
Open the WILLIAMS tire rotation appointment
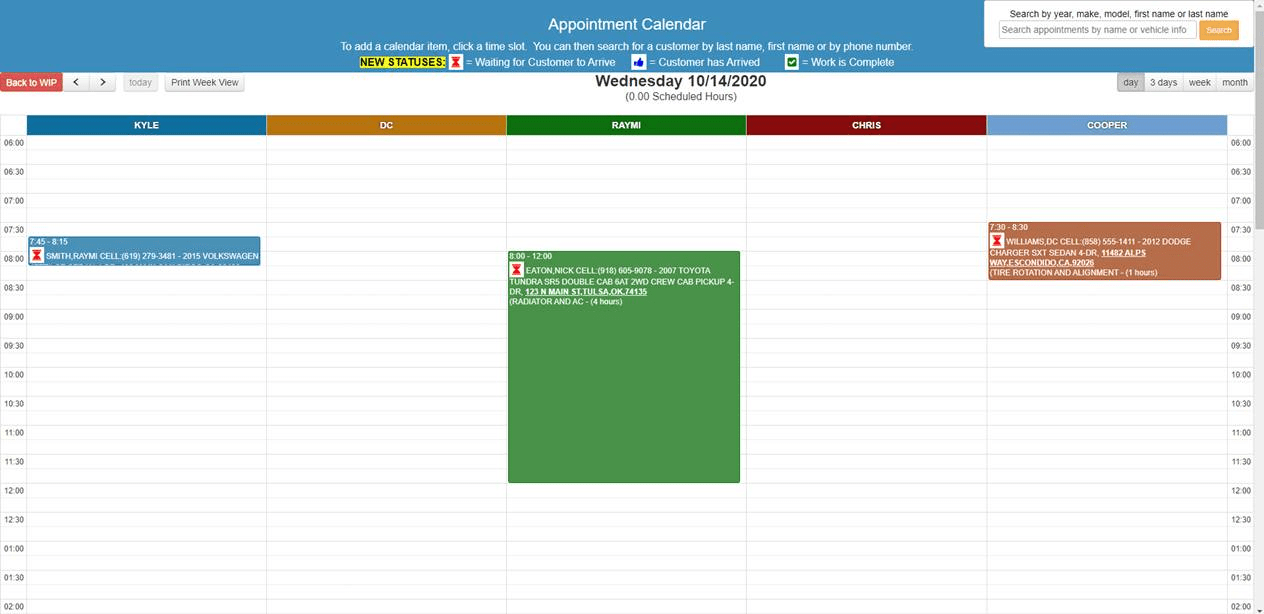coord(1104,251)
